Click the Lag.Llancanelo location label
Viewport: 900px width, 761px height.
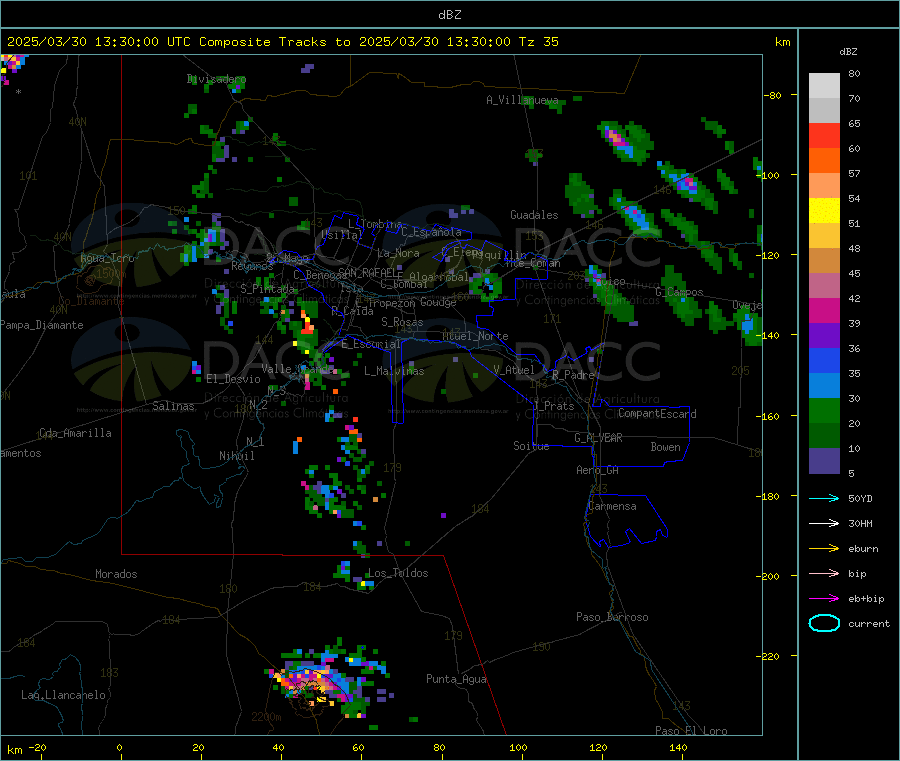(63, 696)
